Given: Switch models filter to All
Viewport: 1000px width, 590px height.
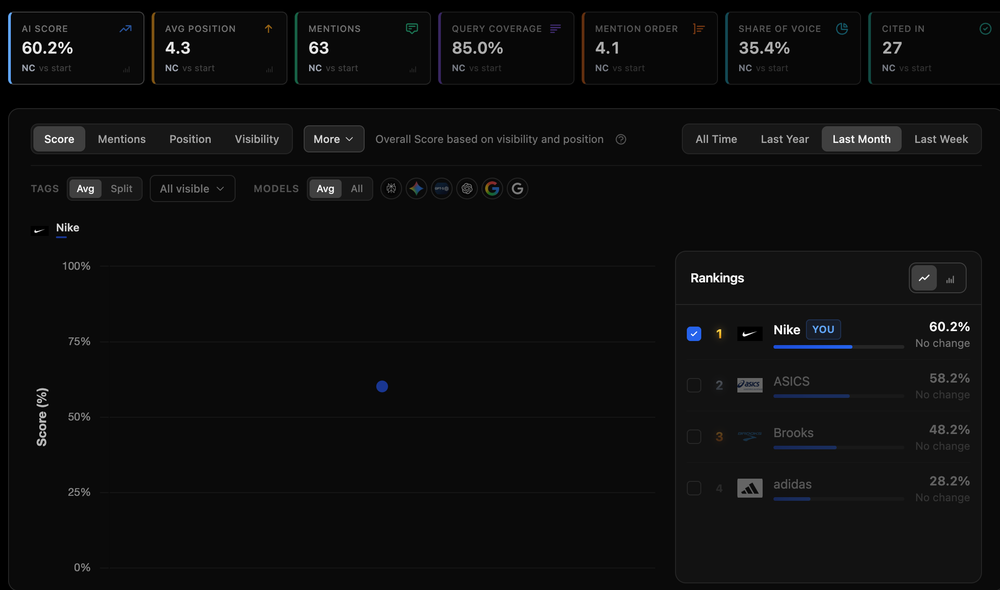Looking at the screenshot, I should [356, 188].
